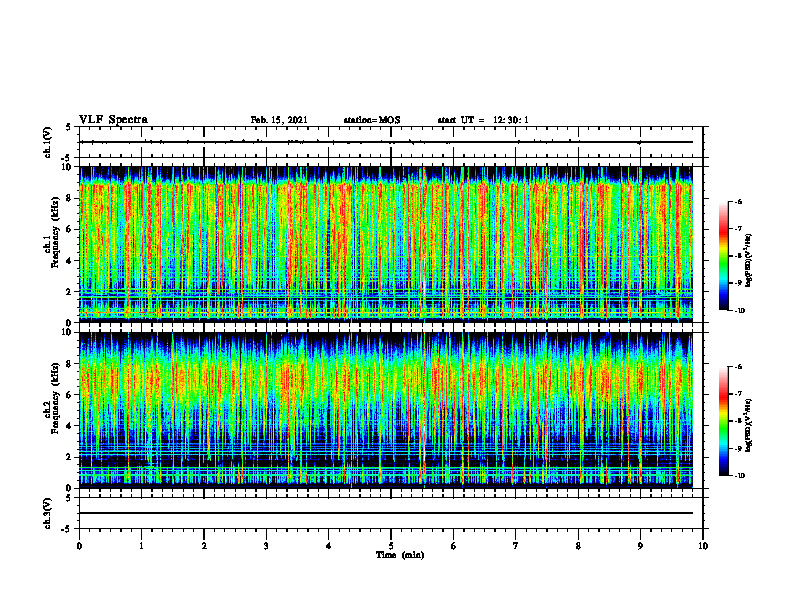Click the ch.2 colorbar "log(PSD)(V²/Hz)" label
792x612 pixels.
pos(750,425)
